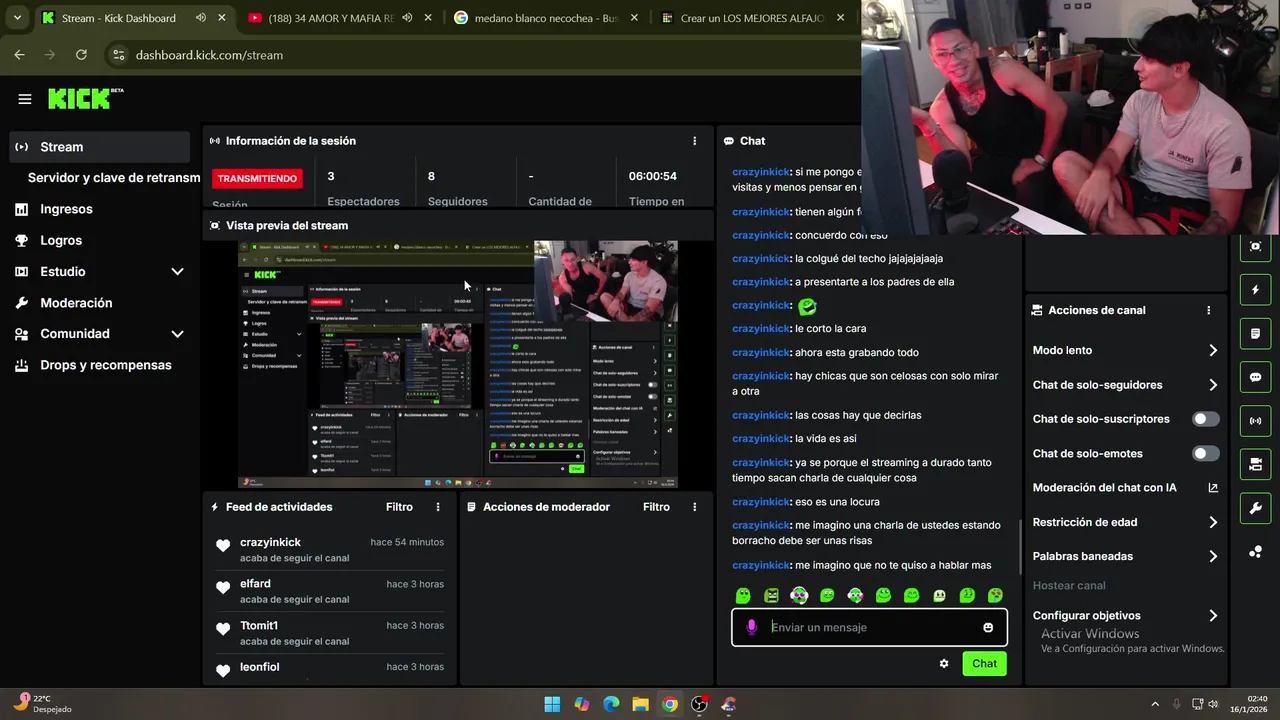
Task: Open OBS Studio from the taskbar
Action: 699,704
